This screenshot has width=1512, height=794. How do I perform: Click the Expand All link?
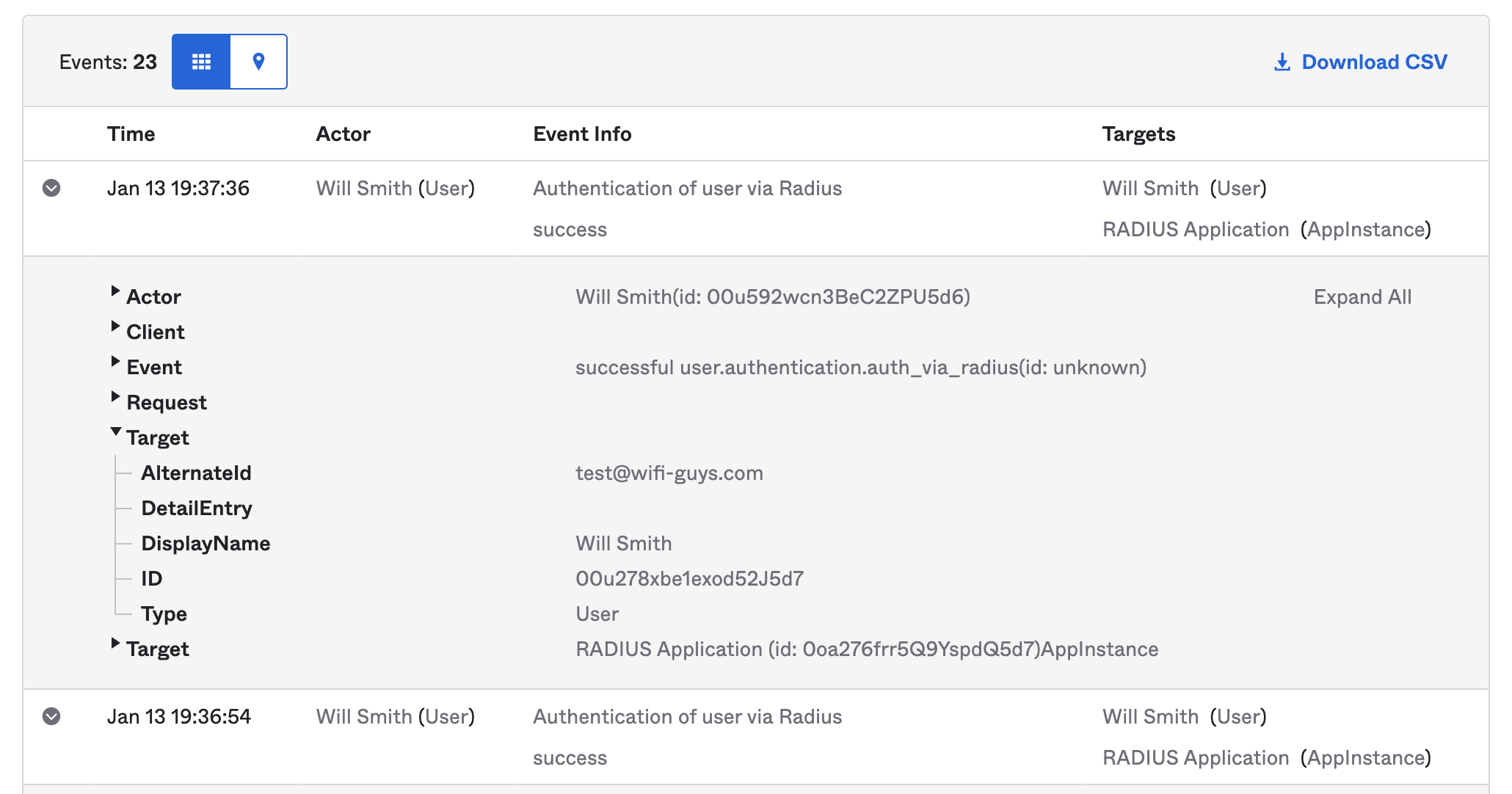tap(1362, 296)
